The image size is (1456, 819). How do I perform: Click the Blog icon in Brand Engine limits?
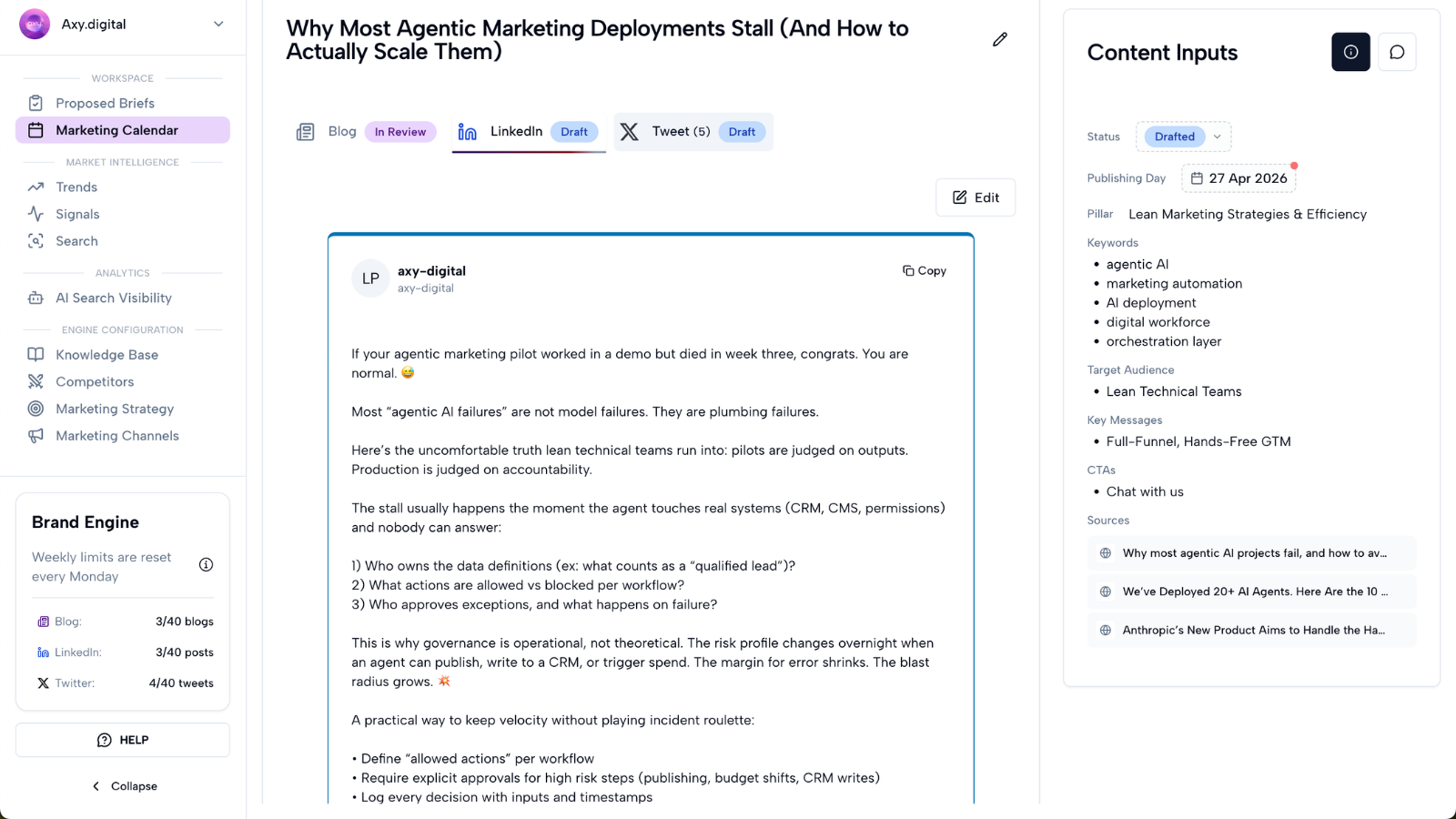click(x=43, y=622)
